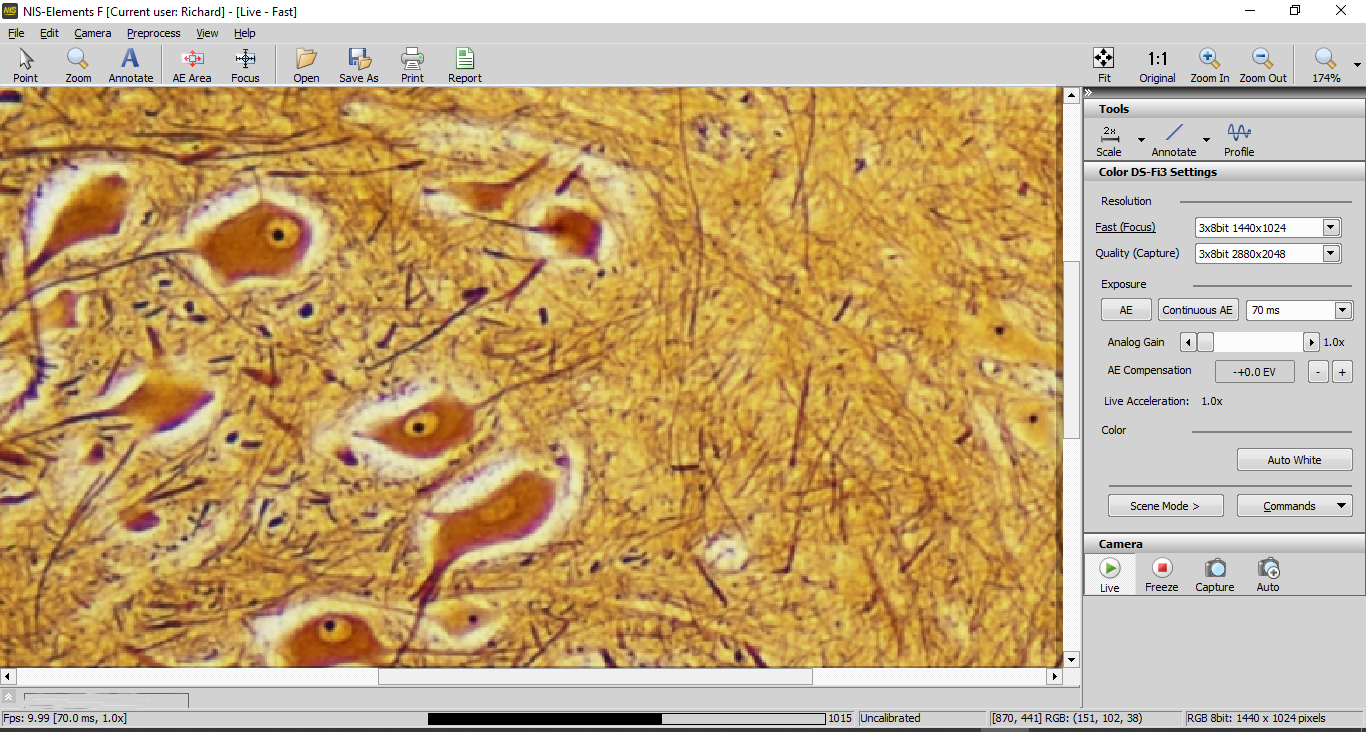Click the Analog Gain slider handle
This screenshot has height=732, width=1366.
coord(1206,342)
